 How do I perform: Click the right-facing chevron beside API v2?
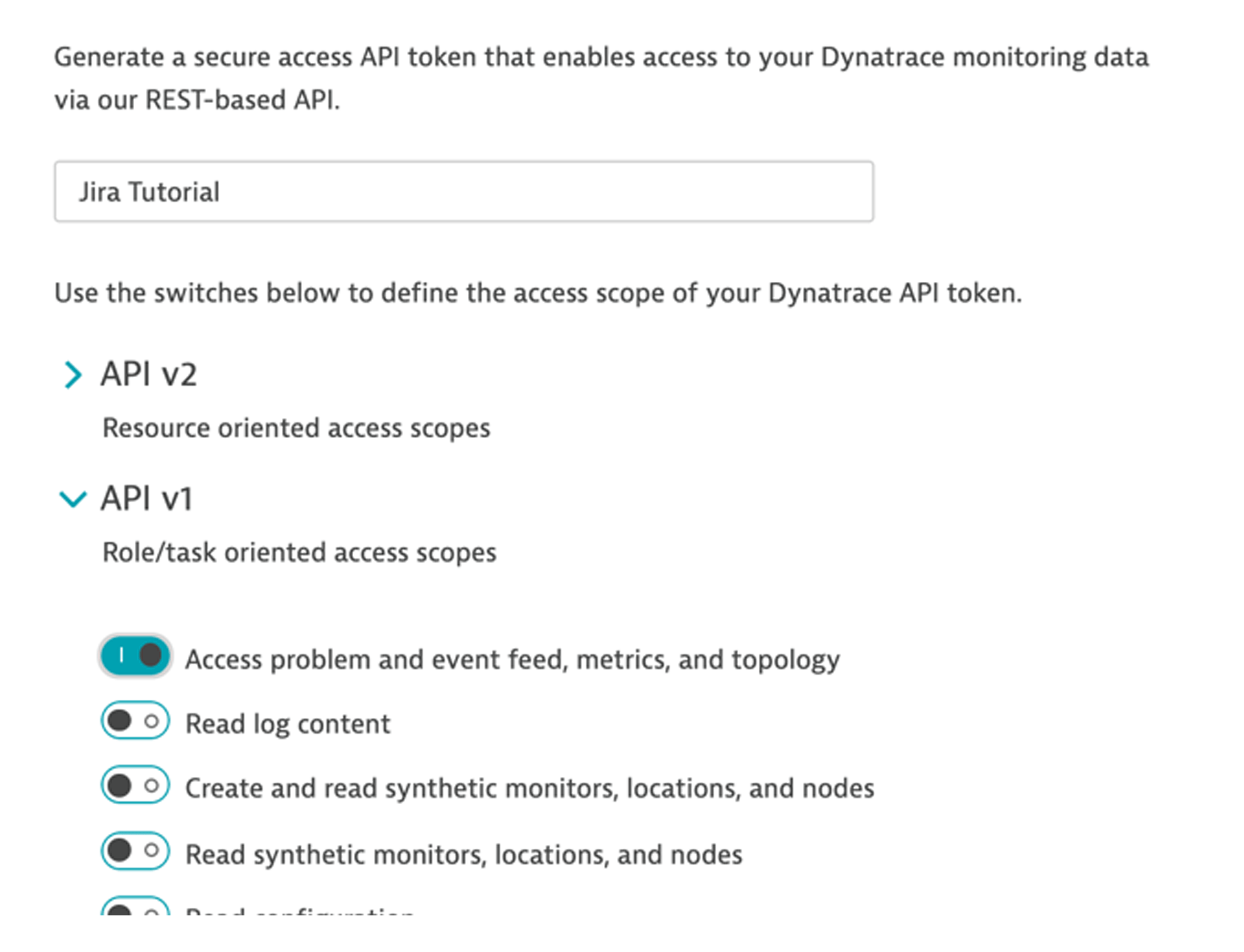coord(74,374)
